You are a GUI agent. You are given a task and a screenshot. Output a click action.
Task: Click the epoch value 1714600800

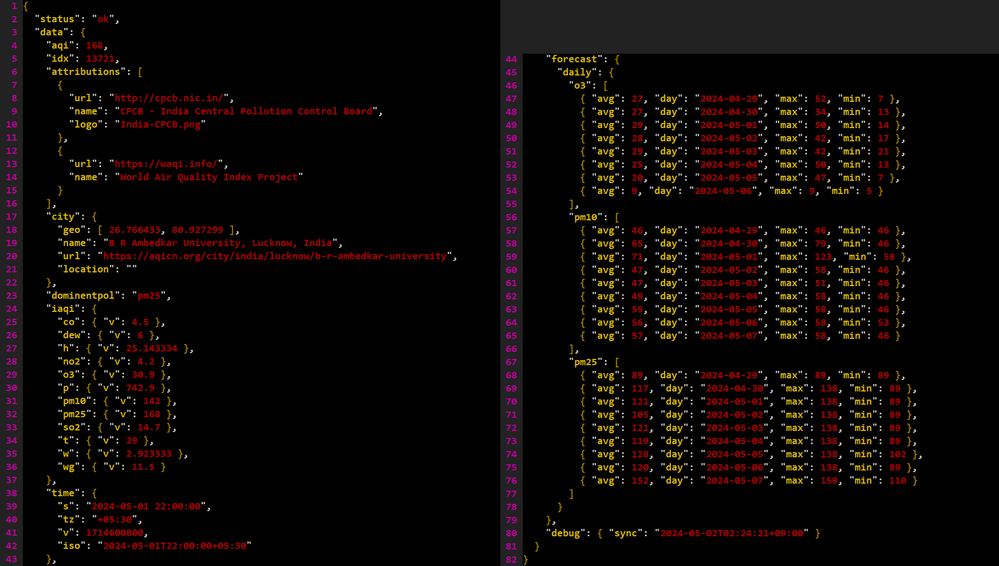tap(115, 533)
